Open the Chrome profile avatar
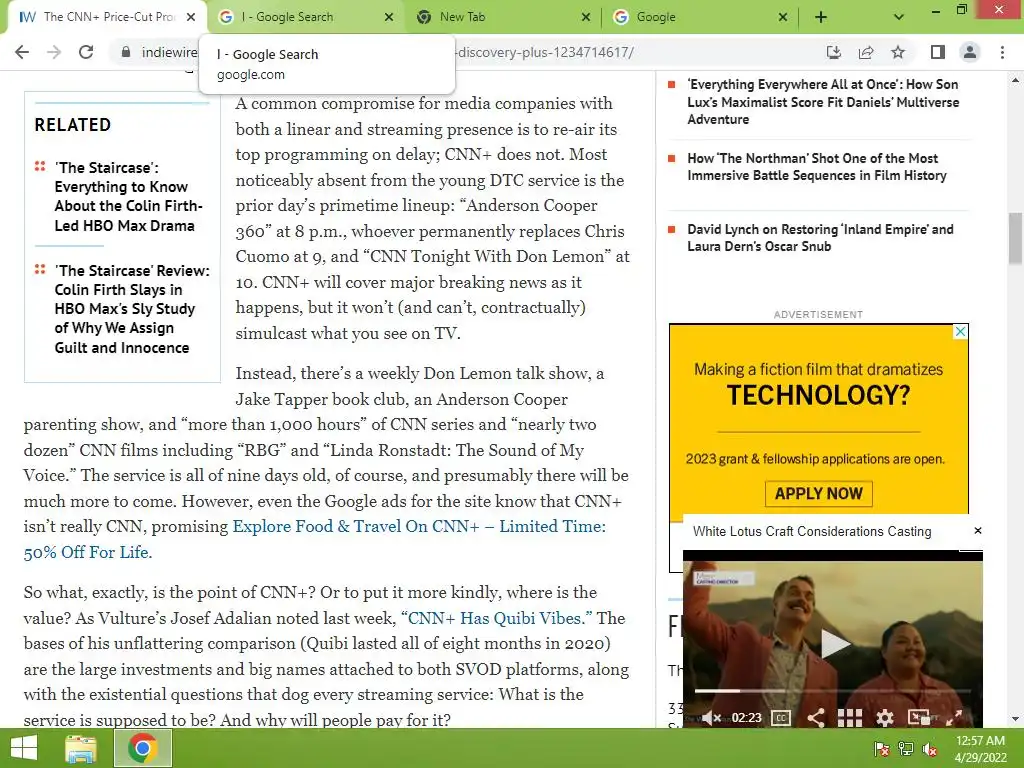1024x768 pixels. pos(970,52)
